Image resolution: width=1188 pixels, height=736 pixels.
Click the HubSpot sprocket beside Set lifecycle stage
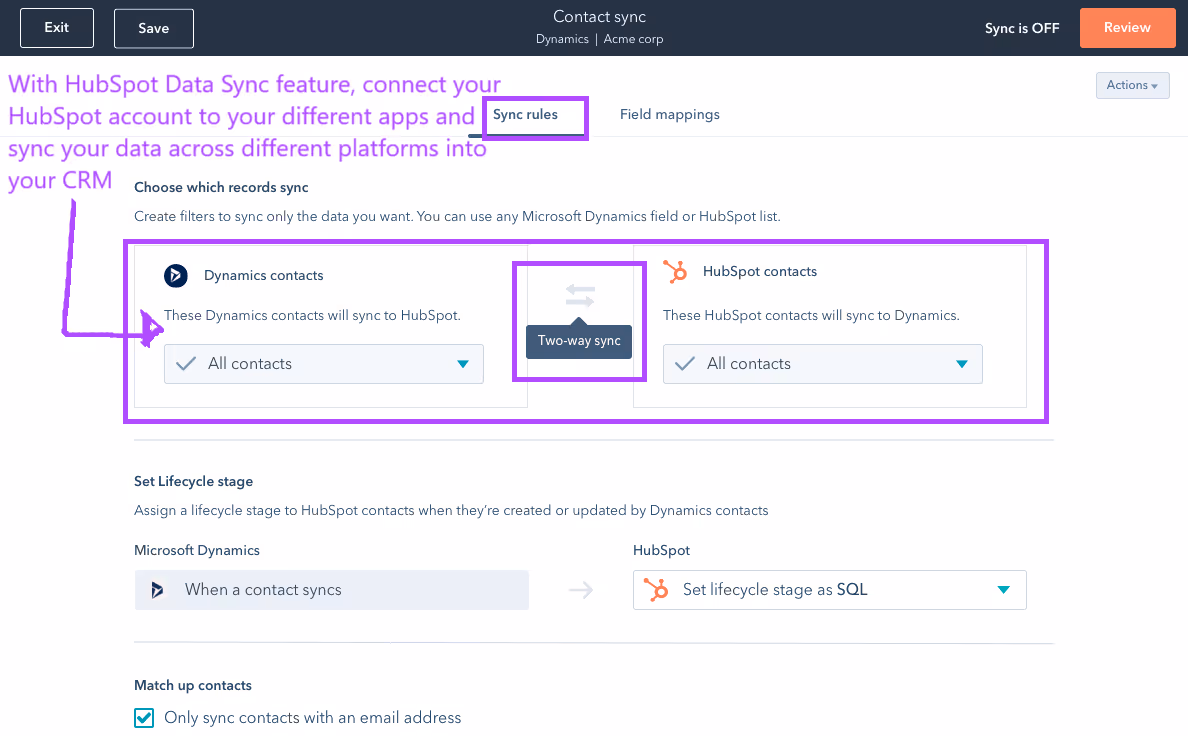coord(655,590)
